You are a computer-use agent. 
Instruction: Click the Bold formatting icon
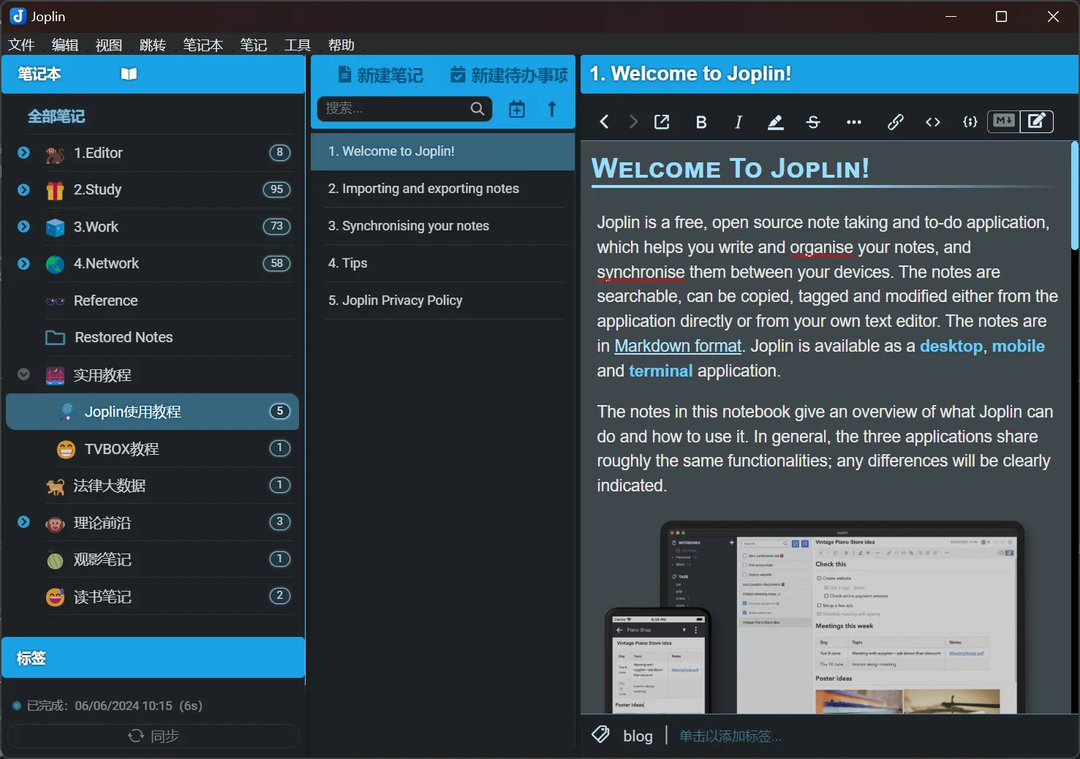click(701, 122)
